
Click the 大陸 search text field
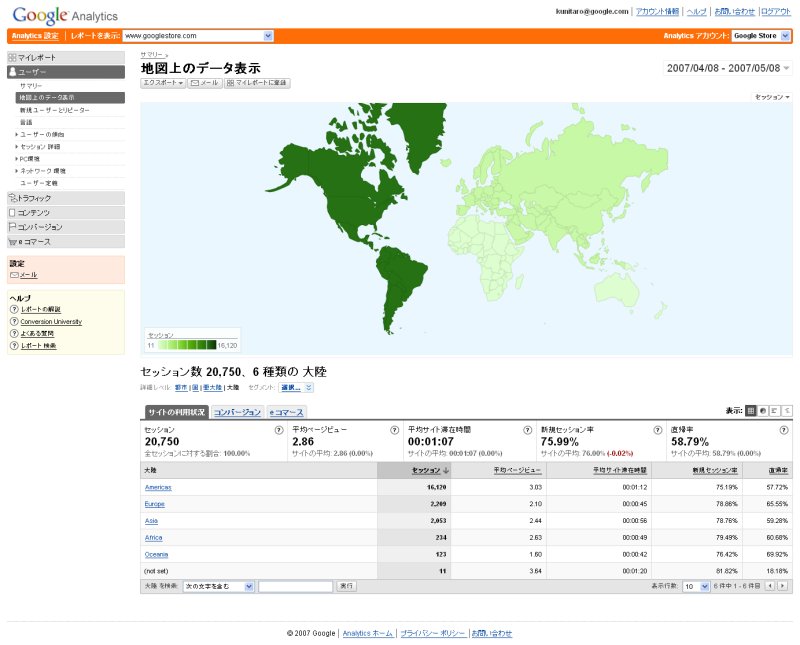click(295, 586)
